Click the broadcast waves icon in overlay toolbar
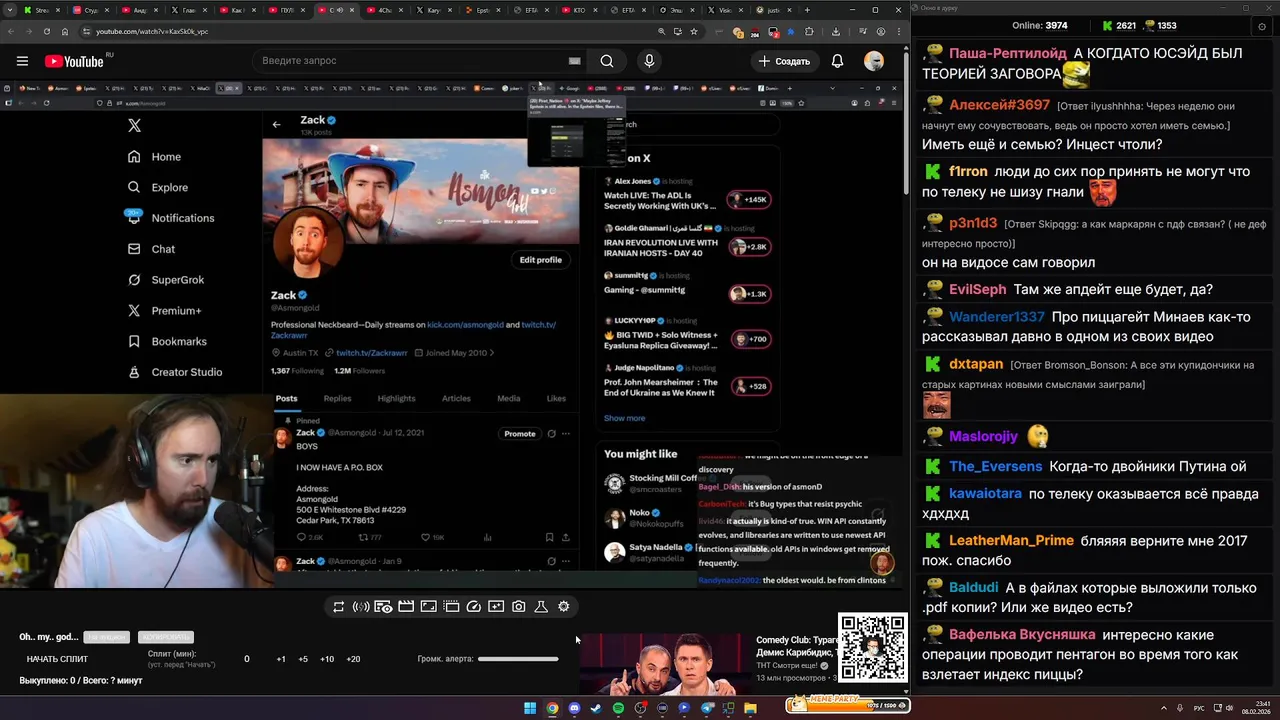 (x=361, y=607)
